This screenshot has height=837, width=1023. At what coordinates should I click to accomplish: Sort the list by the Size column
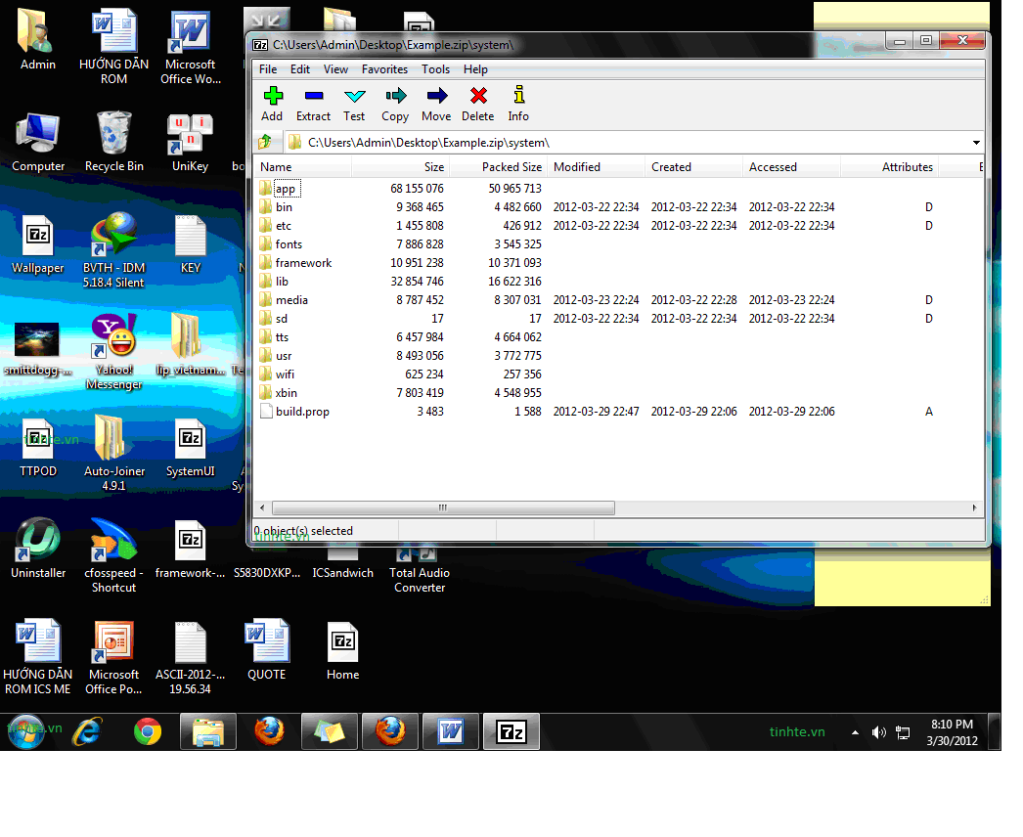point(401,167)
